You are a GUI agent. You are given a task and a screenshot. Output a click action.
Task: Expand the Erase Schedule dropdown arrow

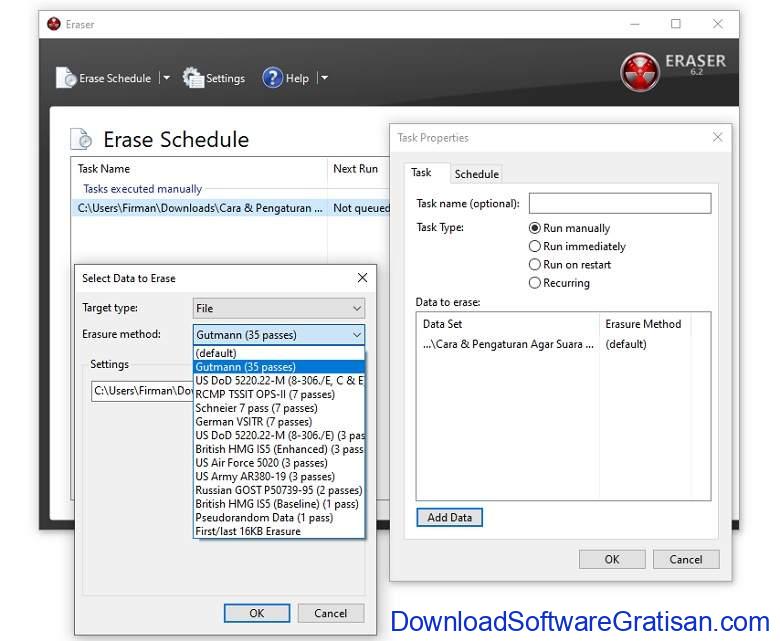coord(167,78)
